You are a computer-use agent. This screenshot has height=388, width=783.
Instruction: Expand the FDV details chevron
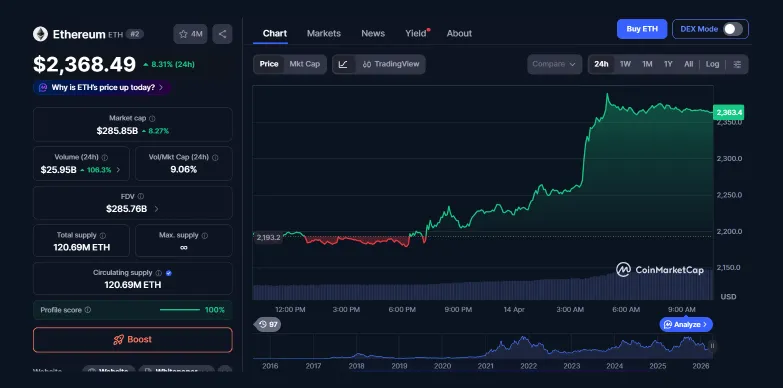pyautogui.click(x=156, y=209)
